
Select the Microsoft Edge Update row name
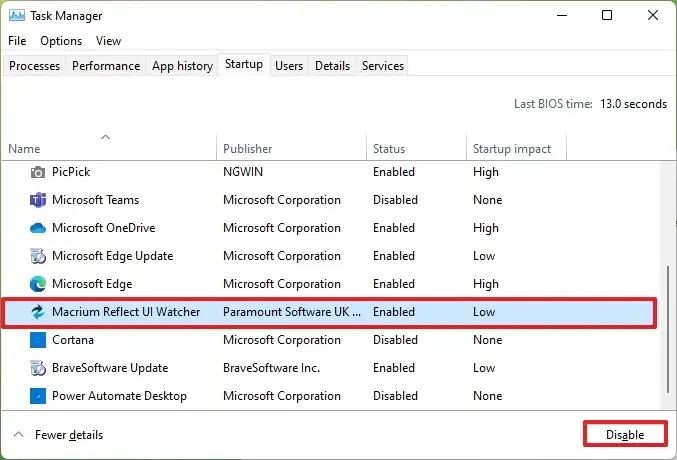coord(113,256)
